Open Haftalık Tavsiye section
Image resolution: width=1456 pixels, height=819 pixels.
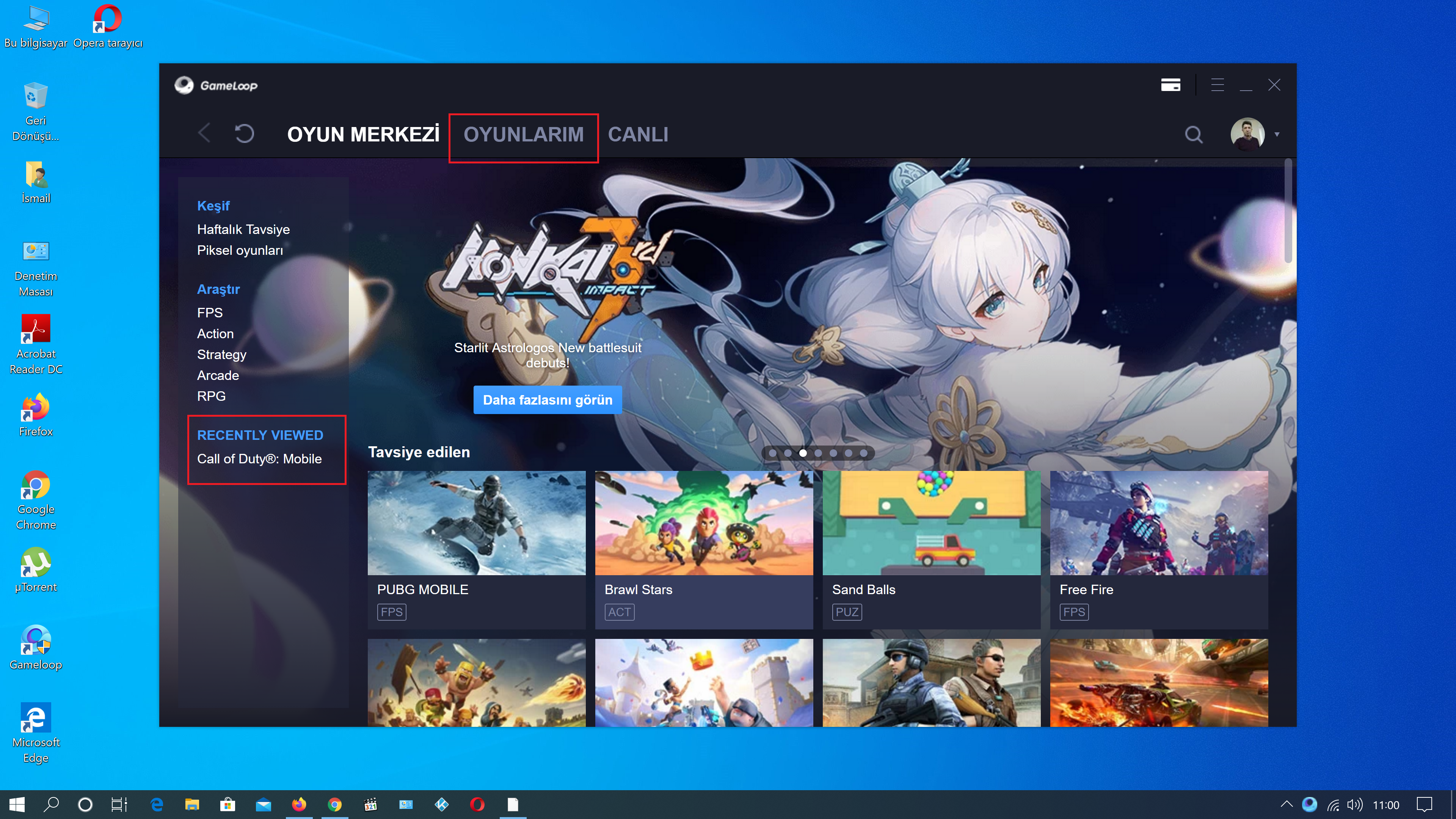pos(243,229)
